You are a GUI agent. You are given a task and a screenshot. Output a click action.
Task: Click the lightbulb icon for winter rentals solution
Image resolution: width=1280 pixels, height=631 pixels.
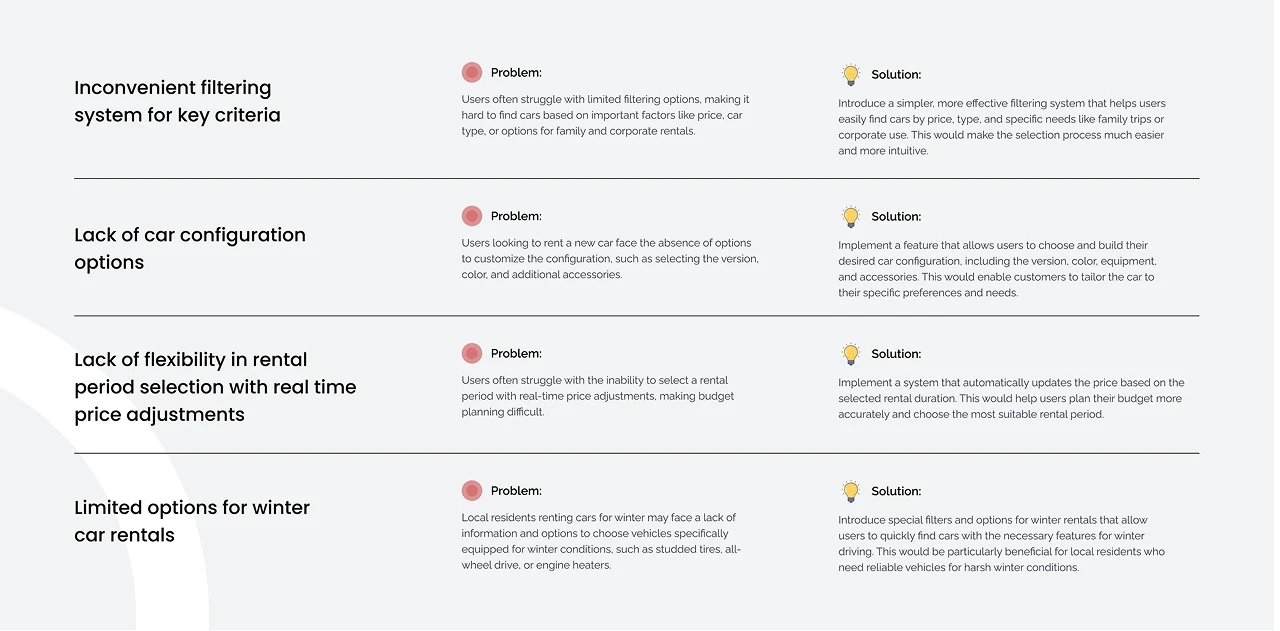[850, 491]
